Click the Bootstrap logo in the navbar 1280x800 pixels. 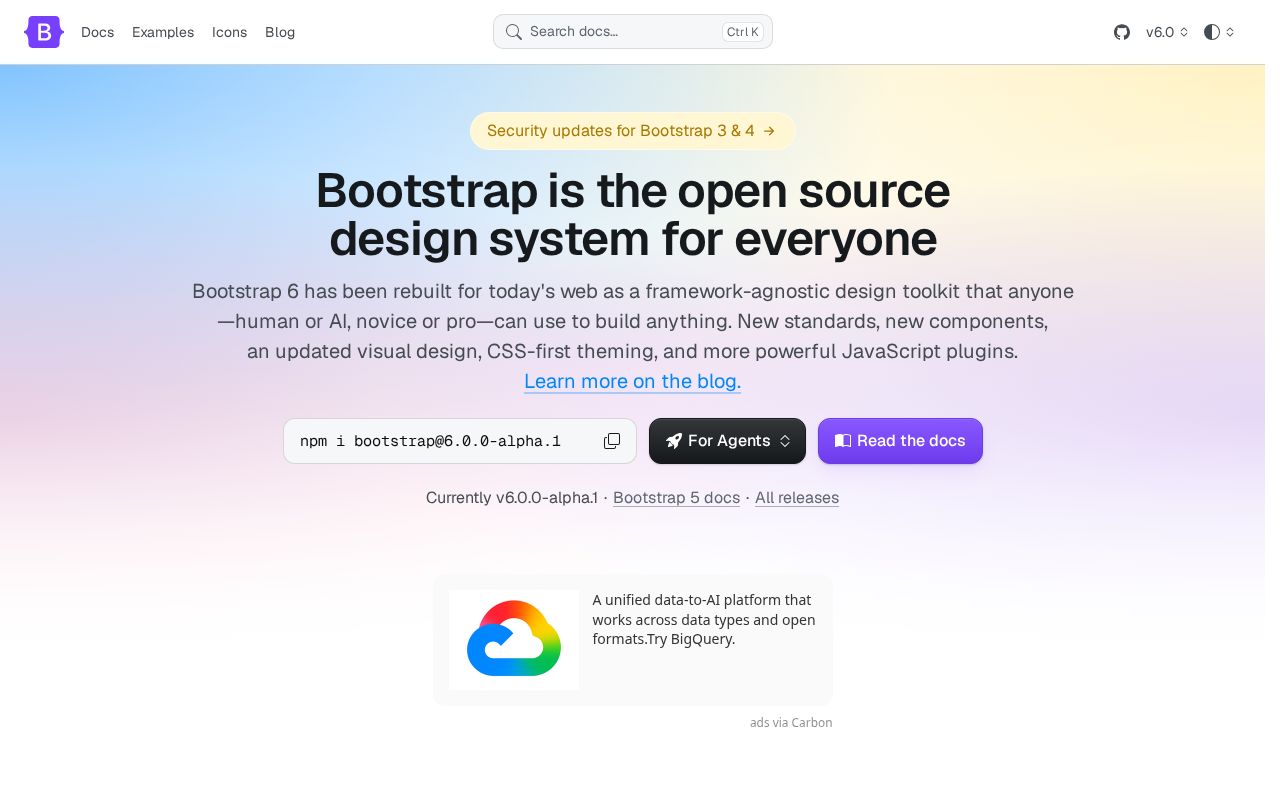[44, 32]
